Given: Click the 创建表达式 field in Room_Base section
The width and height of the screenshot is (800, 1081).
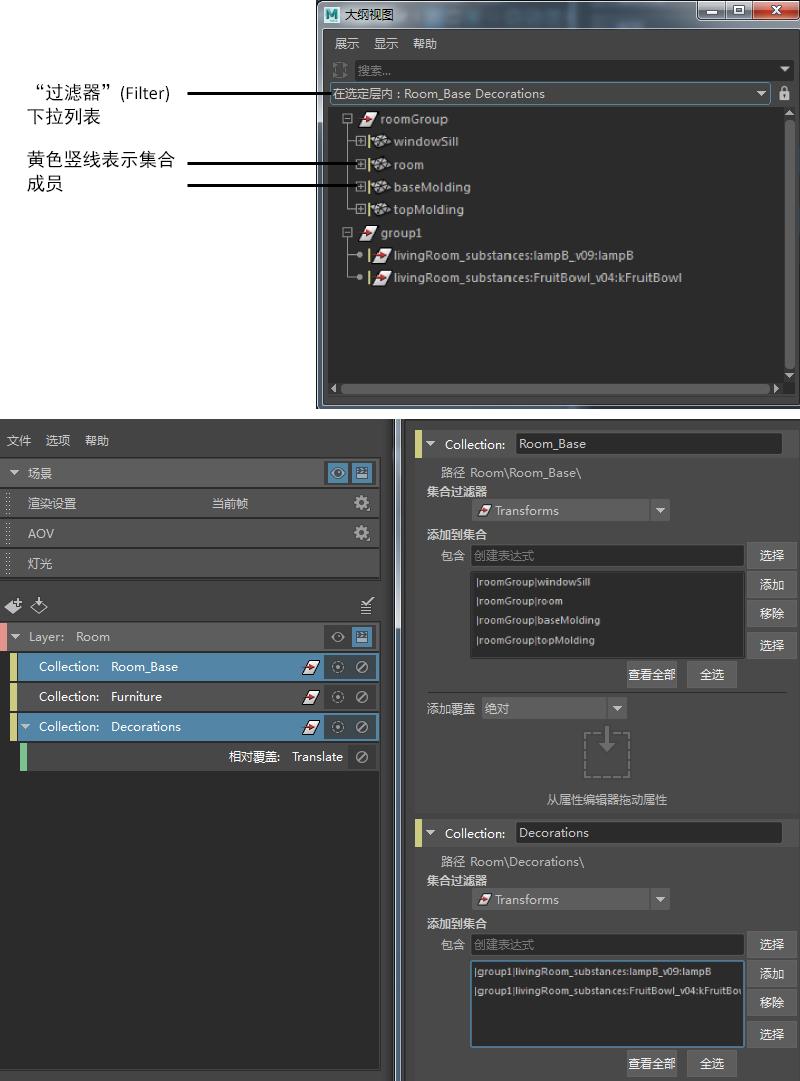Looking at the screenshot, I should [607, 556].
